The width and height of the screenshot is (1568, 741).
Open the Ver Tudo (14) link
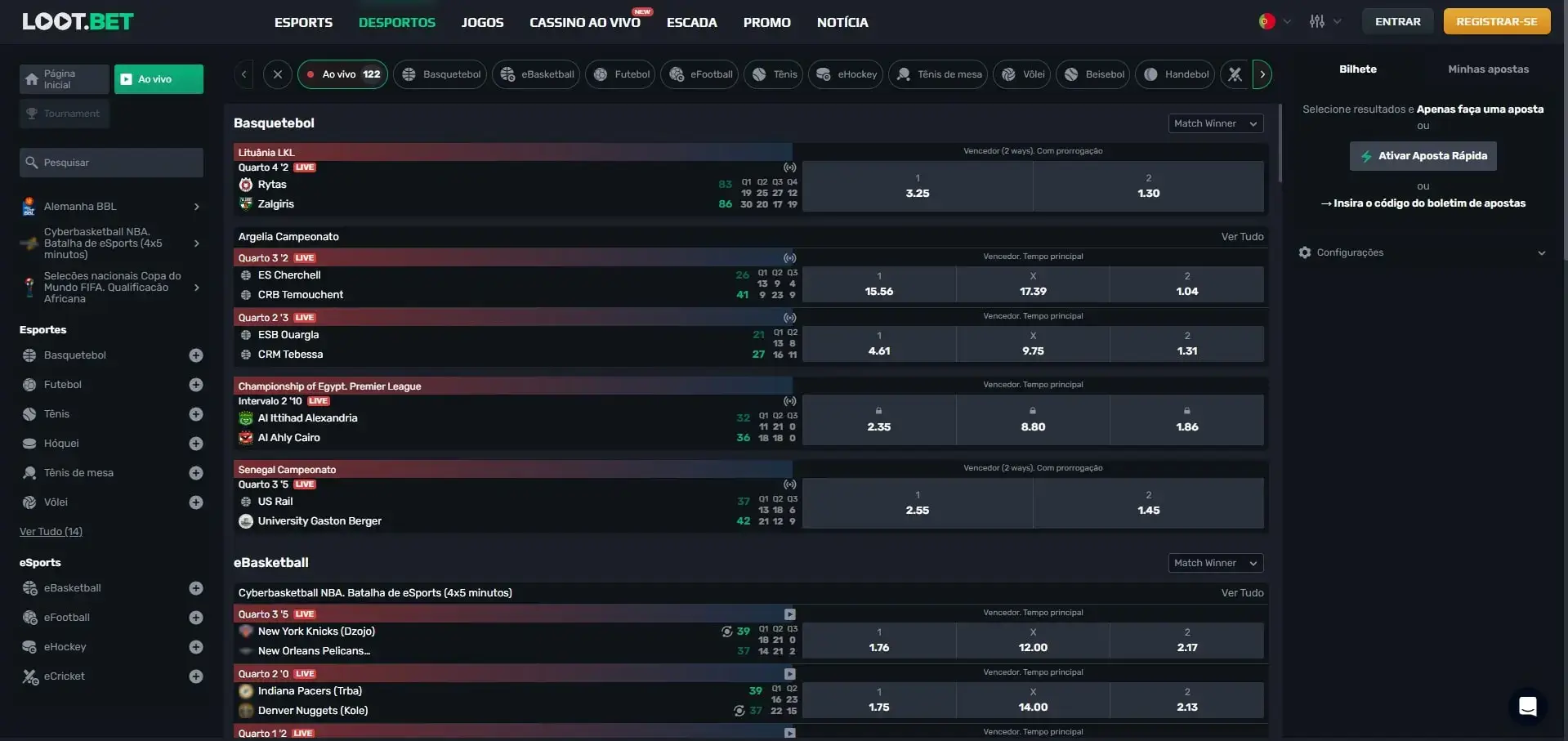(x=51, y=531)
